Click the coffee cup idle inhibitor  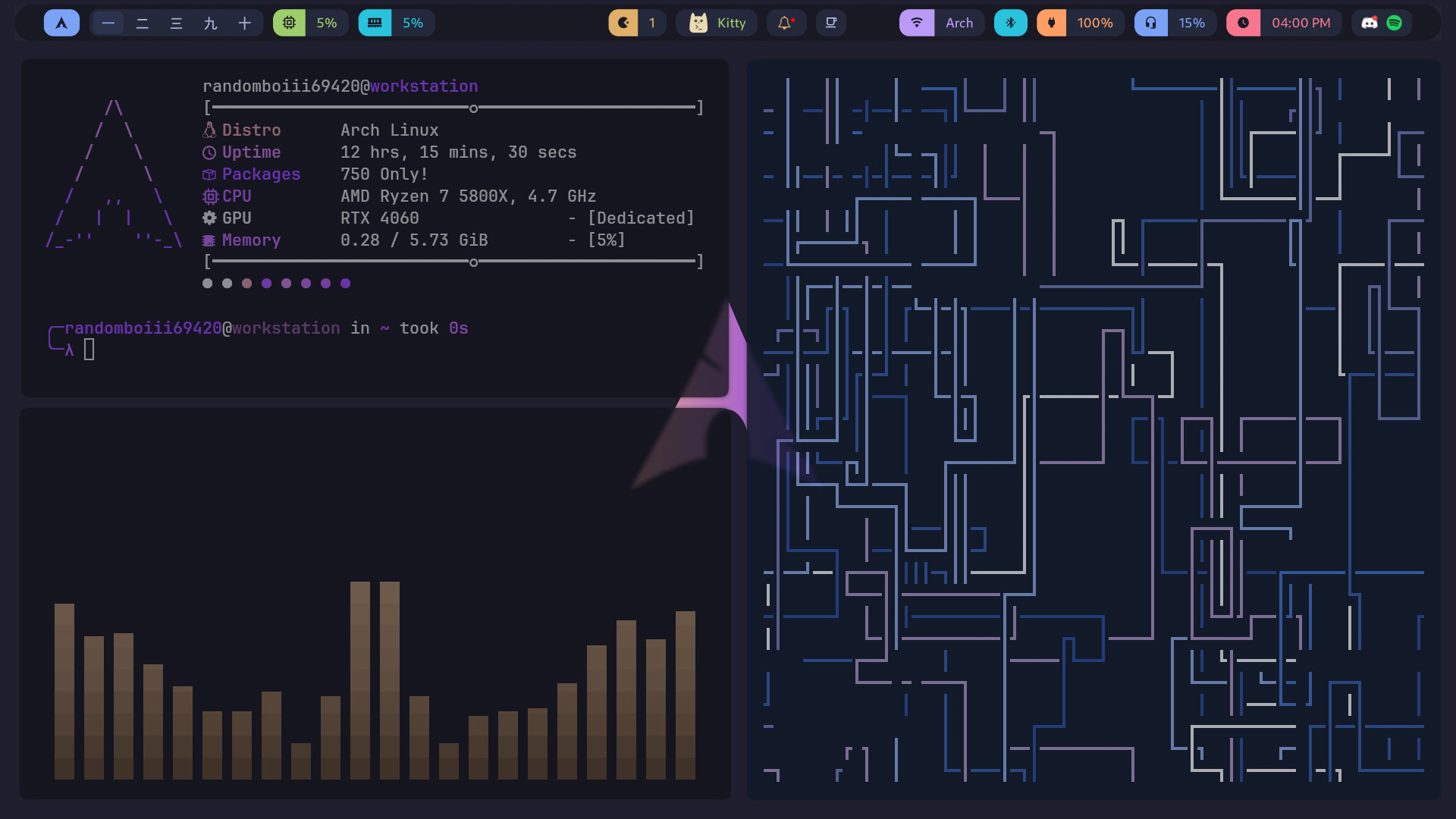tap(831, 23)
